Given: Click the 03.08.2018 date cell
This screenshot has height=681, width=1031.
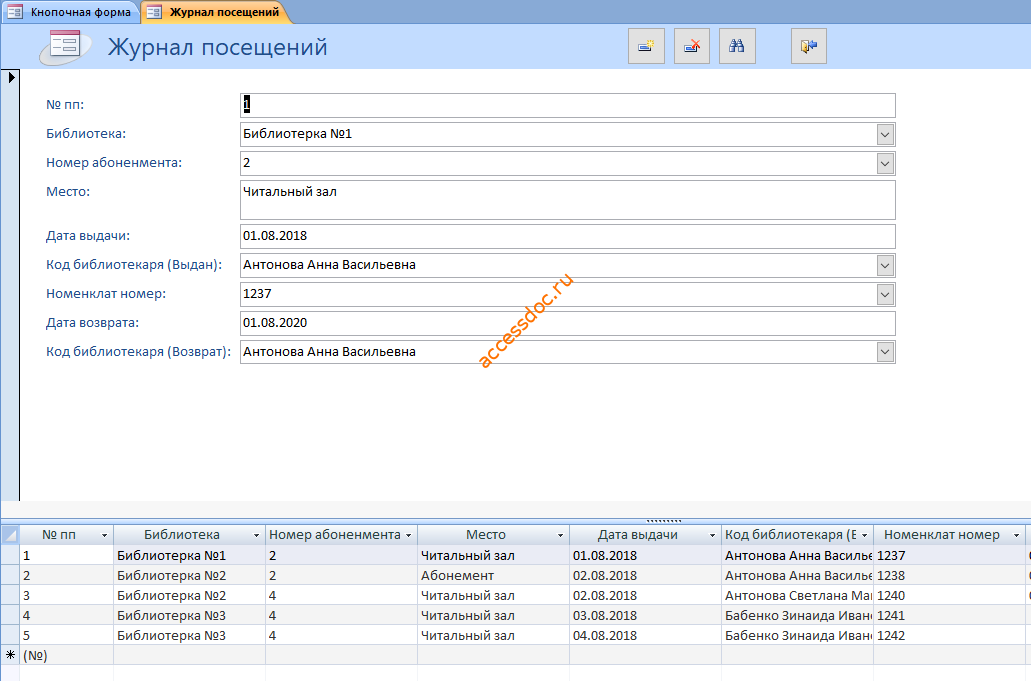Looking at the screenshot, I should [645, 616].
